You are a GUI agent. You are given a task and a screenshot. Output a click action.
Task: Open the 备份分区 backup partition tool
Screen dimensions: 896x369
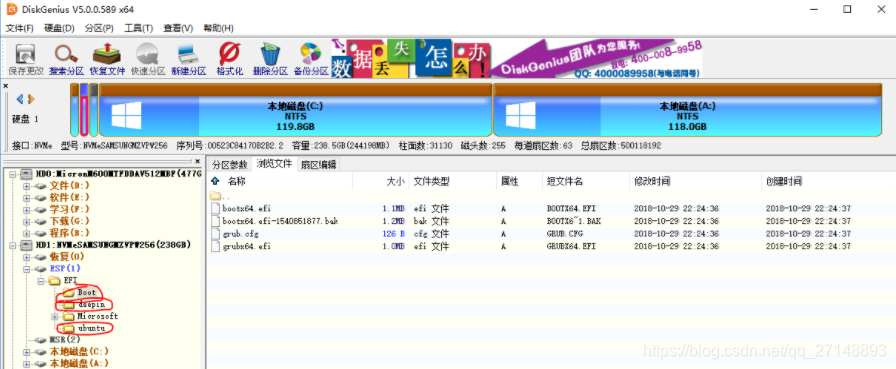coord(310,59)
